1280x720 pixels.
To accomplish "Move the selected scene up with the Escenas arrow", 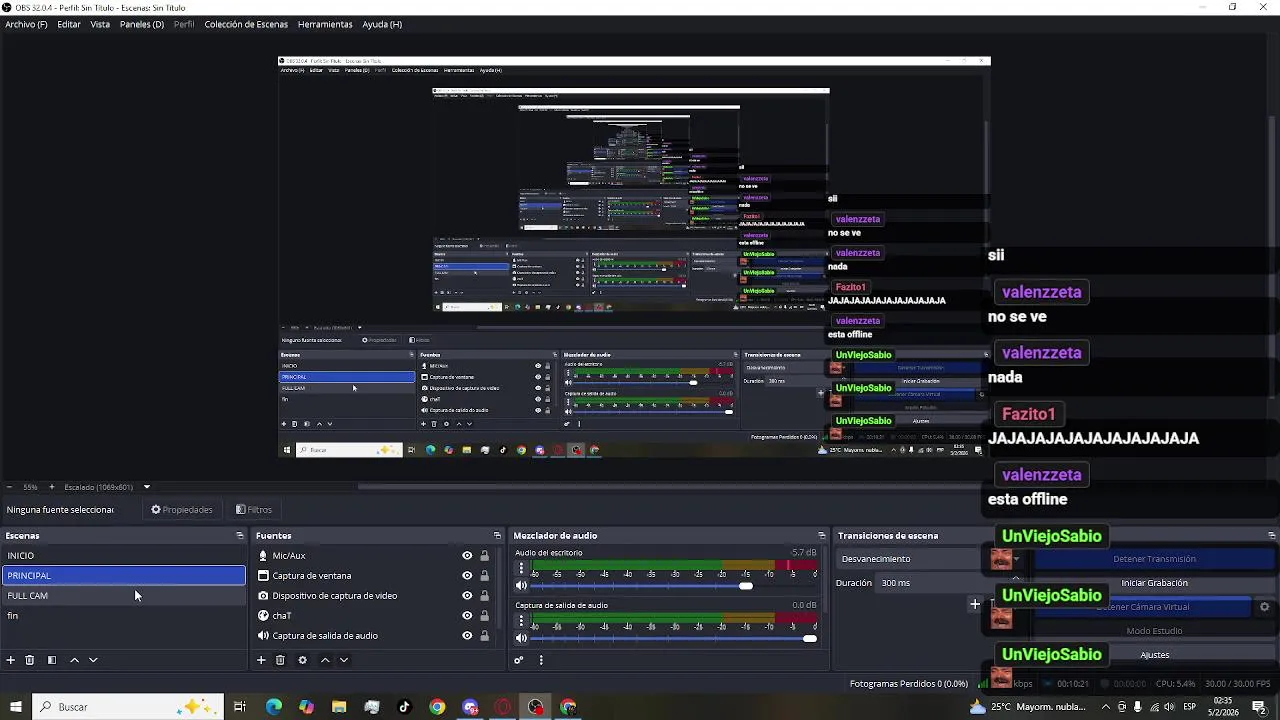I will [x=74, y=660].
